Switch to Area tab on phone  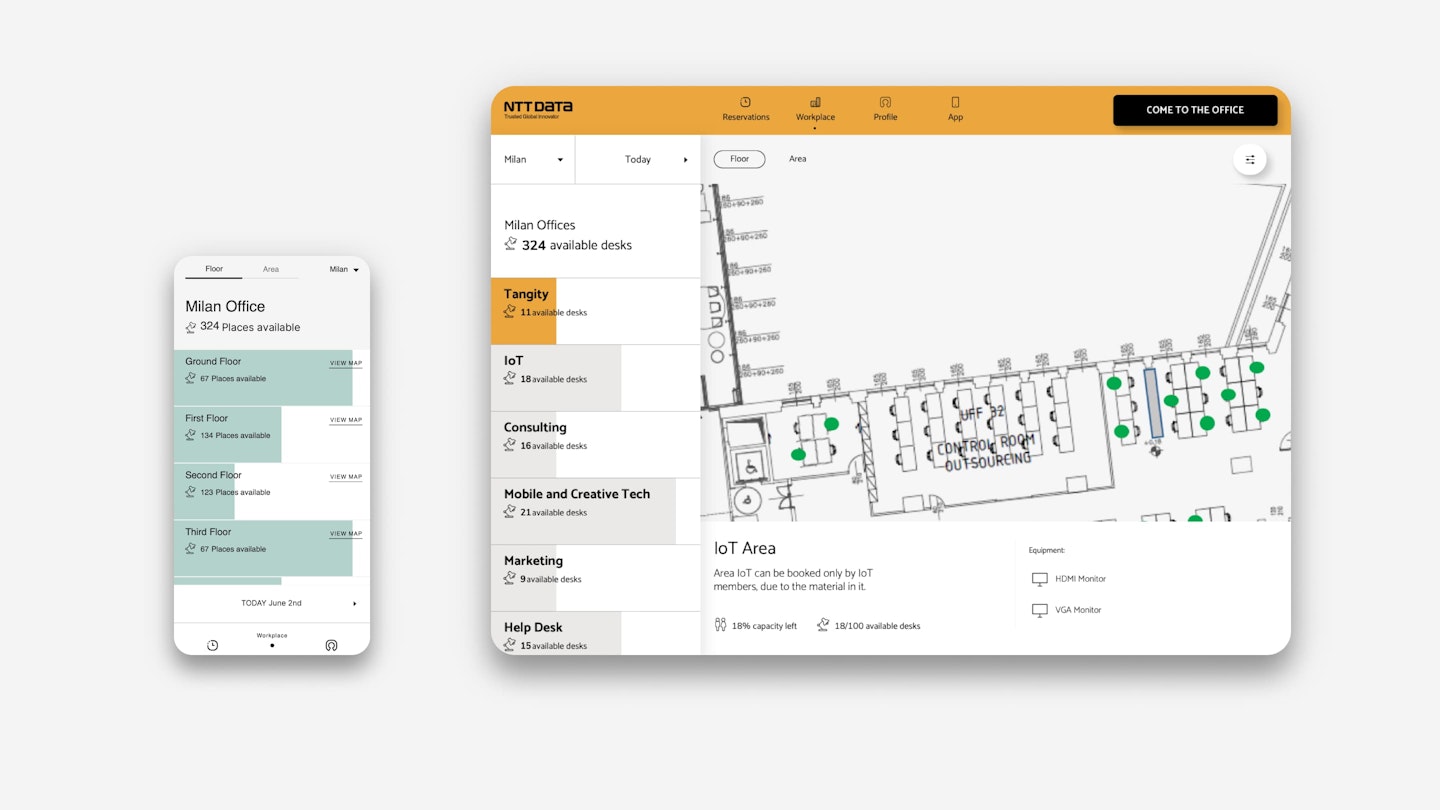pos(271,269)
